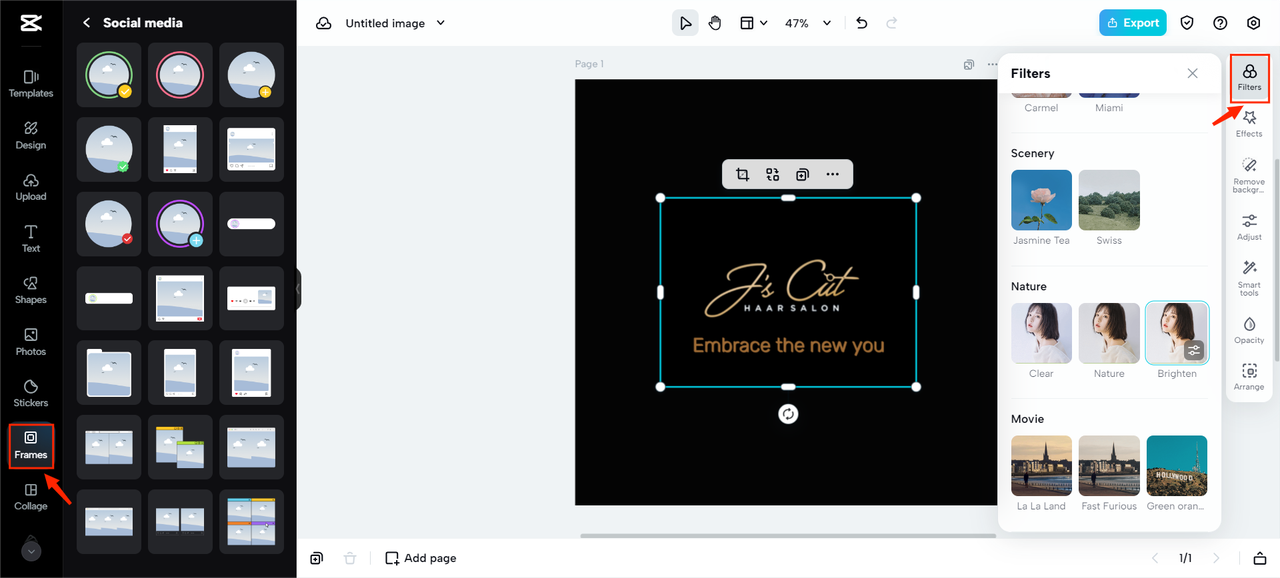The height and width of the screenshot is (578, 1280).
Task: Adjust the selected Brighten filter settings
Action: coord(1194,350)
